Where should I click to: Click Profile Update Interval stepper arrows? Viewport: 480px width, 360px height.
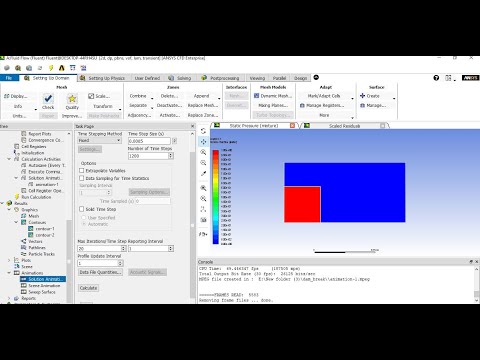[121, 263]
